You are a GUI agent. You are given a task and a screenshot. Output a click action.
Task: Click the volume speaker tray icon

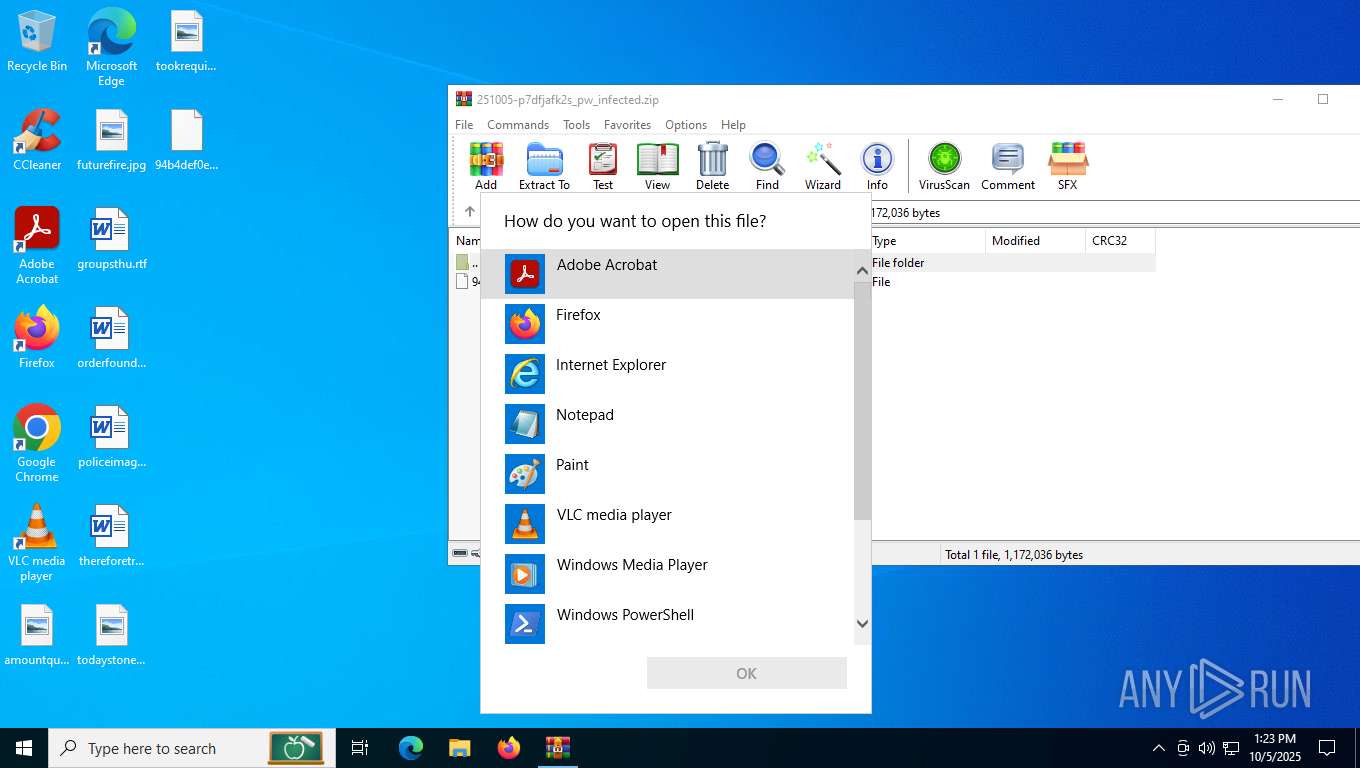click(x=1207, y=748)
